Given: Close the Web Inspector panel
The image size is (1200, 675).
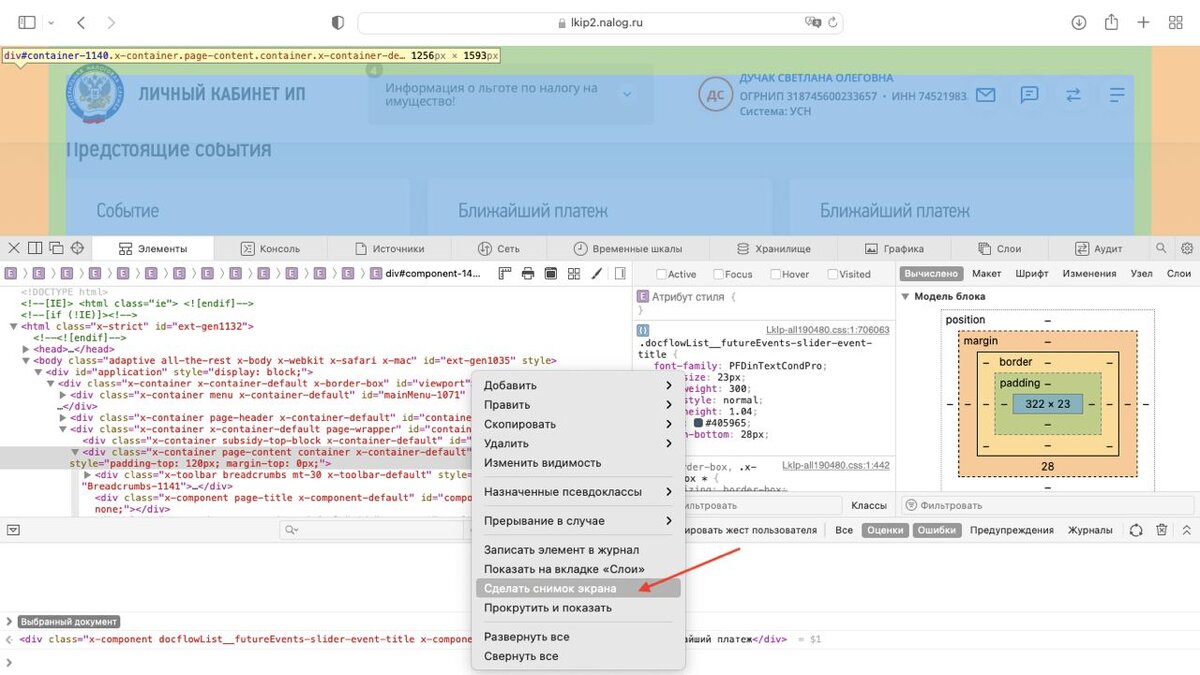Looking at the screenshot, I should click(13, 248).
